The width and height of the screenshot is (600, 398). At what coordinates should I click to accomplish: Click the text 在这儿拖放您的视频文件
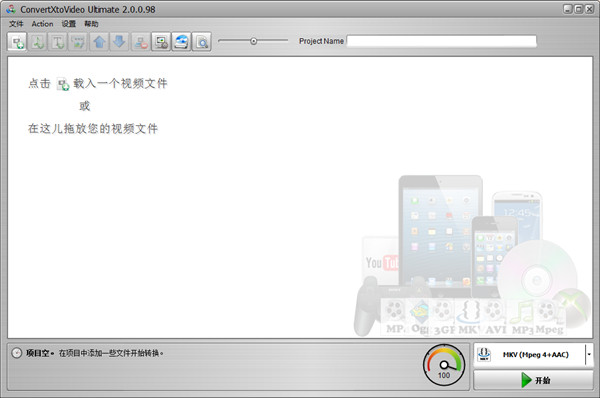coord(93,129)
